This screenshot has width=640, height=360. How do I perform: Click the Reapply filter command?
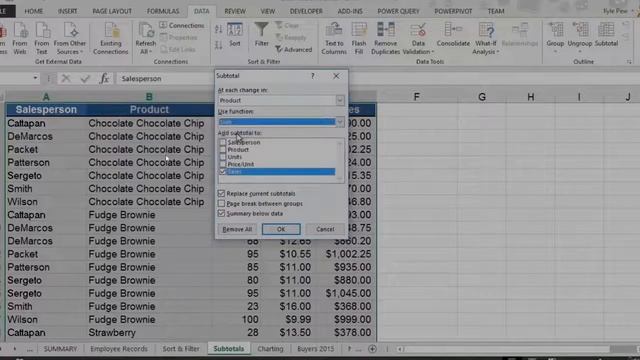(291, 38)
